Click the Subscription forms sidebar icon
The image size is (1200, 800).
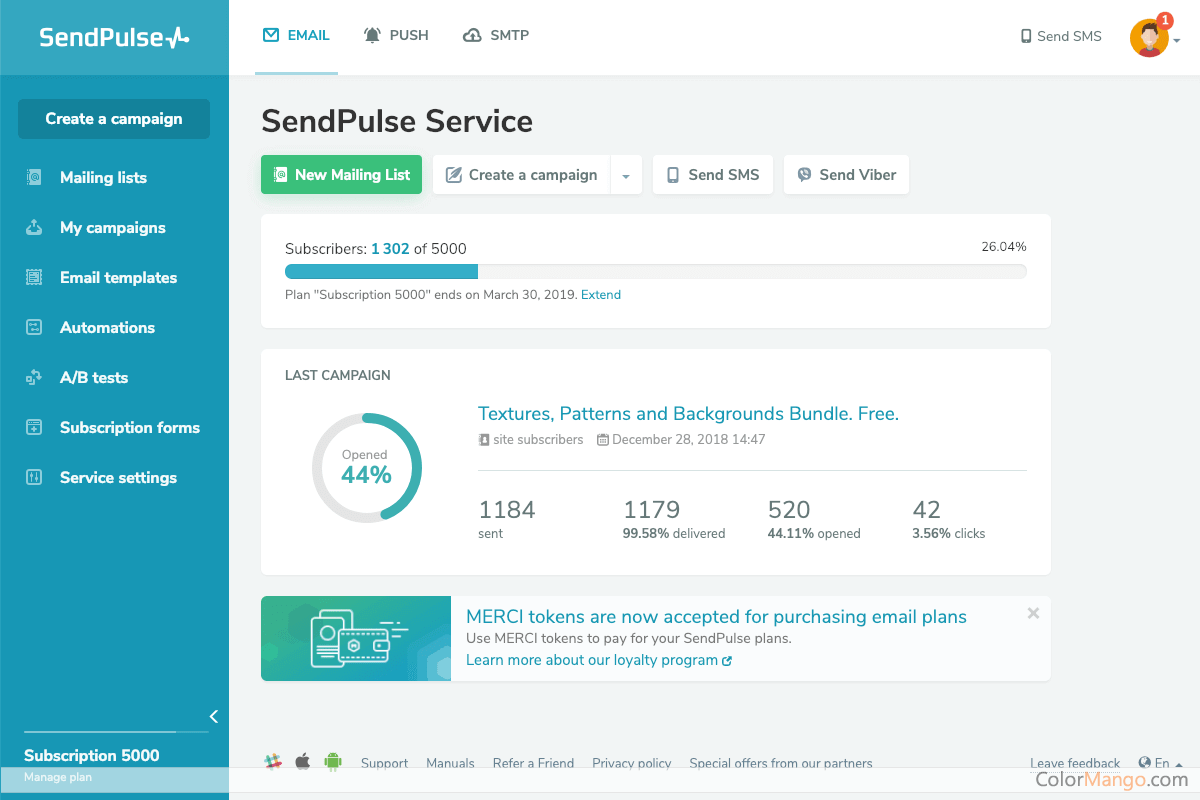click(x=34, y=428)
